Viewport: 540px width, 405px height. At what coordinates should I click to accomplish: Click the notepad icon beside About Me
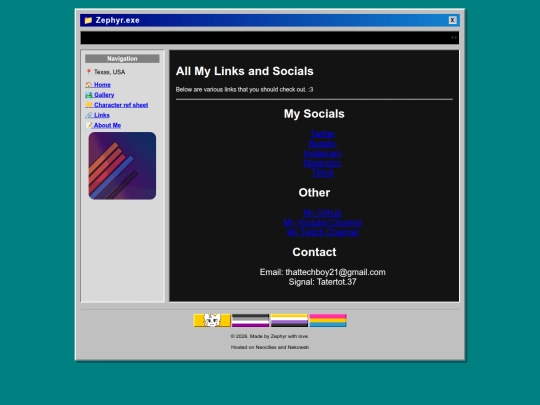click(89, 125)
